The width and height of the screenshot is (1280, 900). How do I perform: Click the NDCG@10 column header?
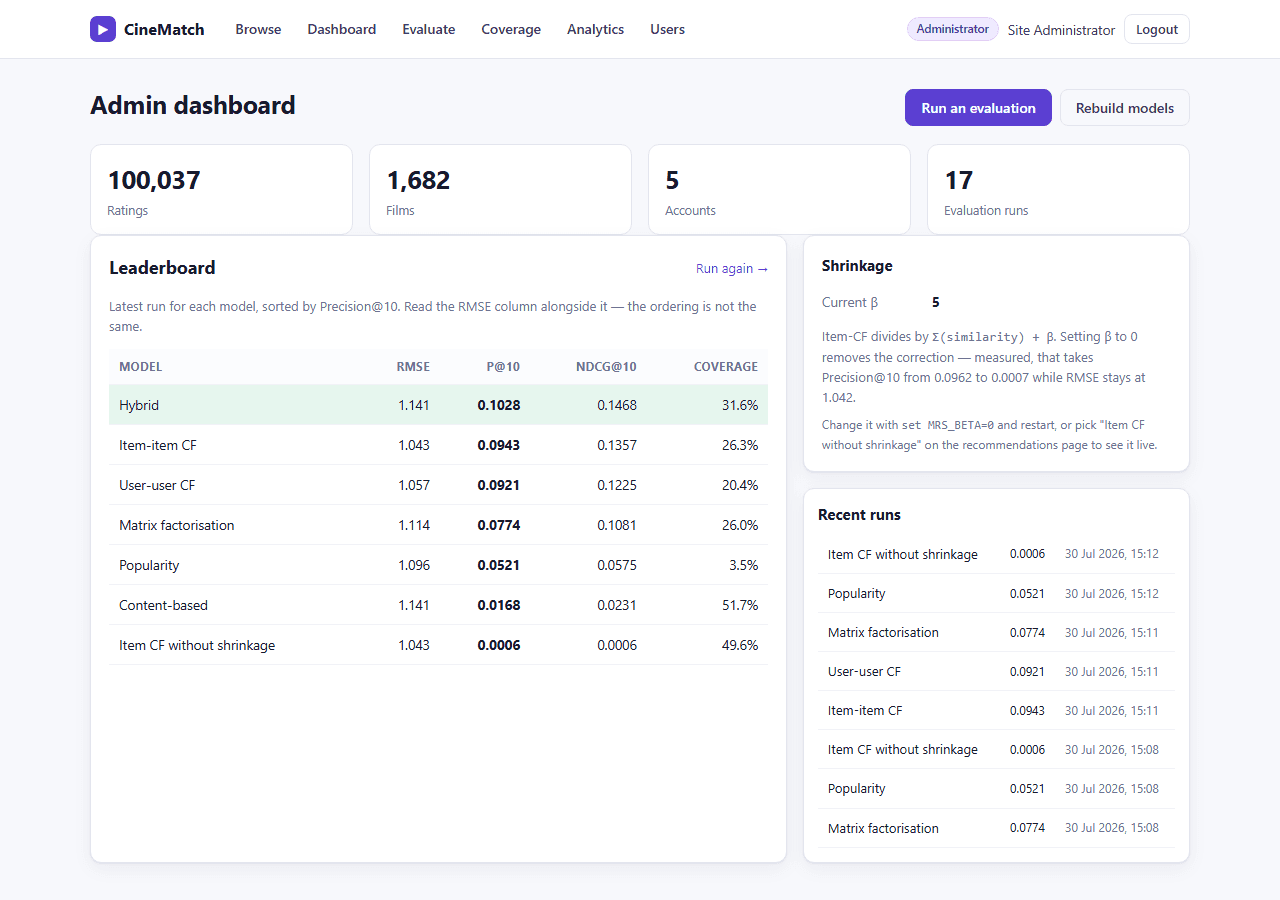606,367
